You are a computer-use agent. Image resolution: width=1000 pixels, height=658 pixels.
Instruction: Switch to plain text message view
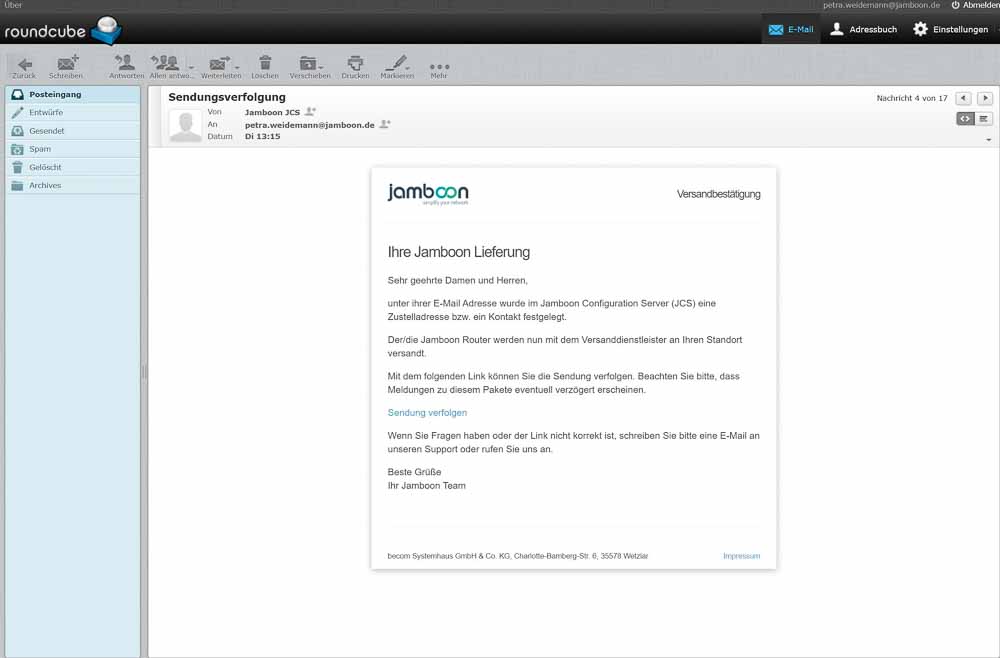tap(984, 119)
